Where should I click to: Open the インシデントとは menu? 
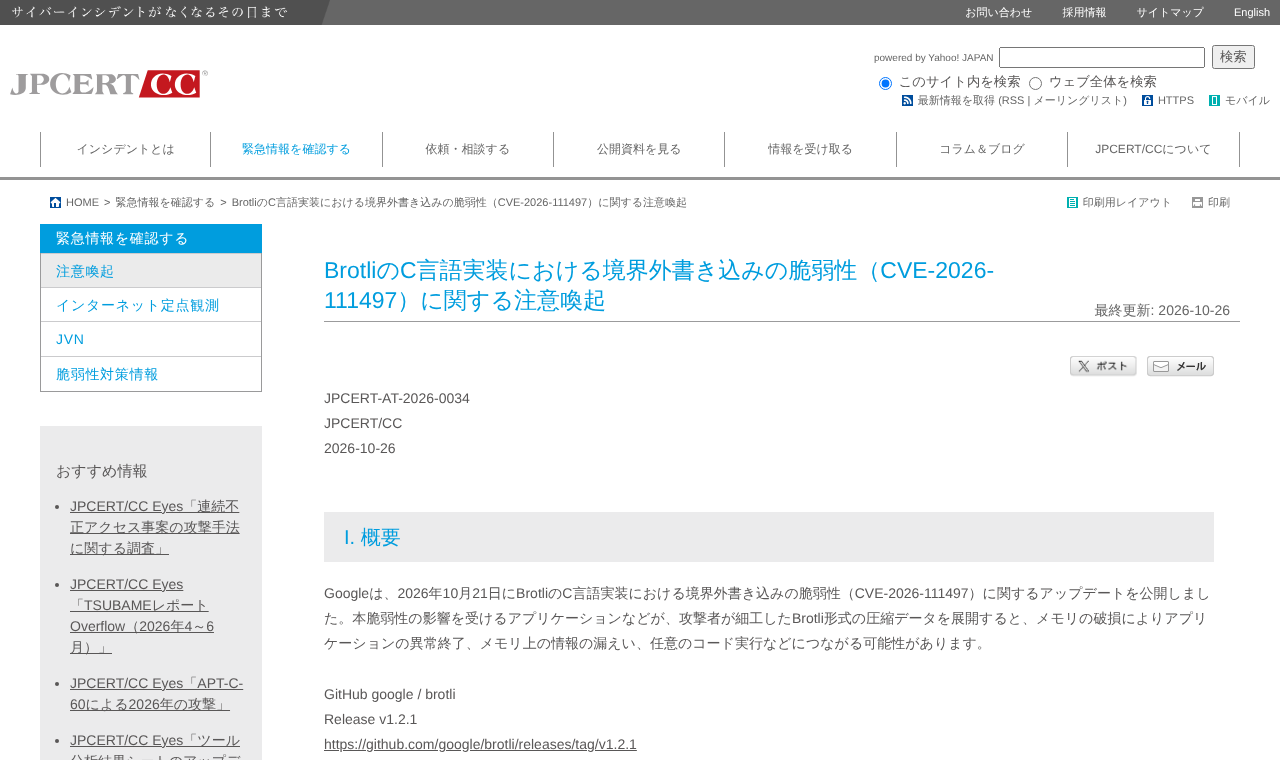click(x=125, y=149)
